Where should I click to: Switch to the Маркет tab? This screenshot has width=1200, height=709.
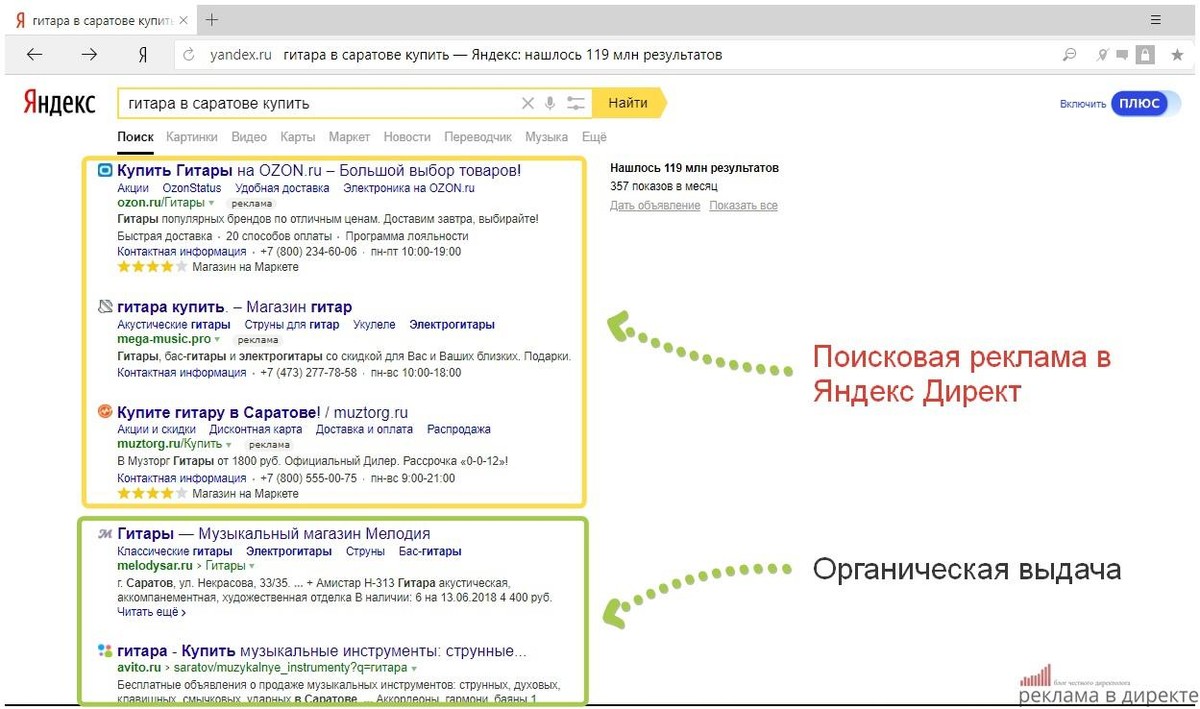click(349, 137)
